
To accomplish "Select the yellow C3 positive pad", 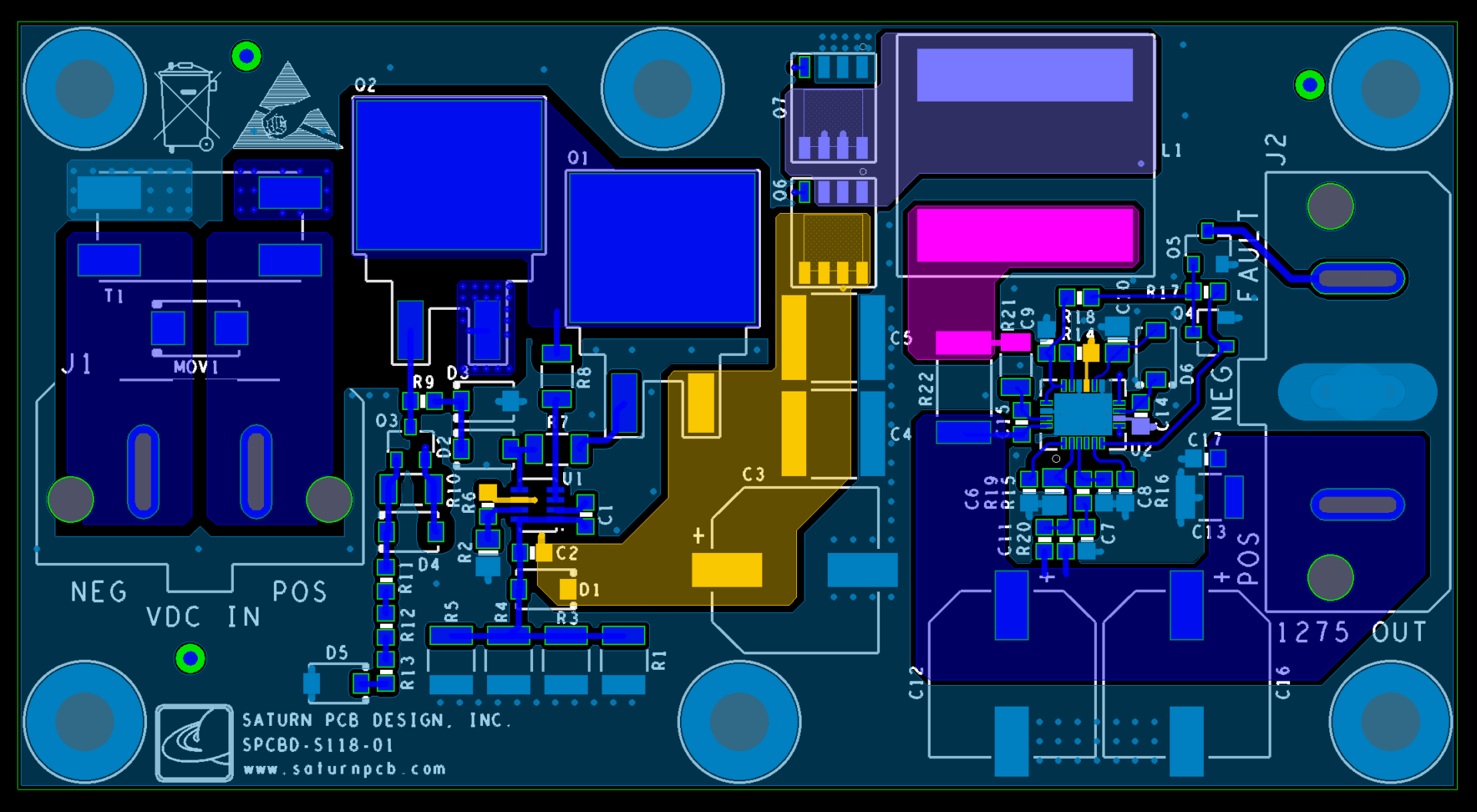I will 726,570.
